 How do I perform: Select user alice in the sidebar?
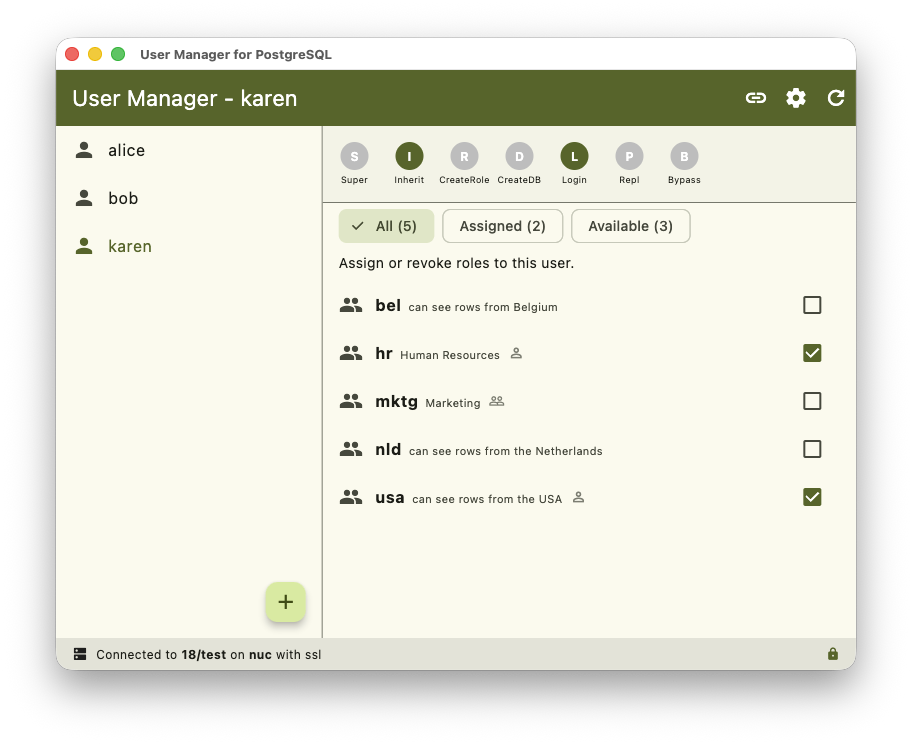(189, 150)
